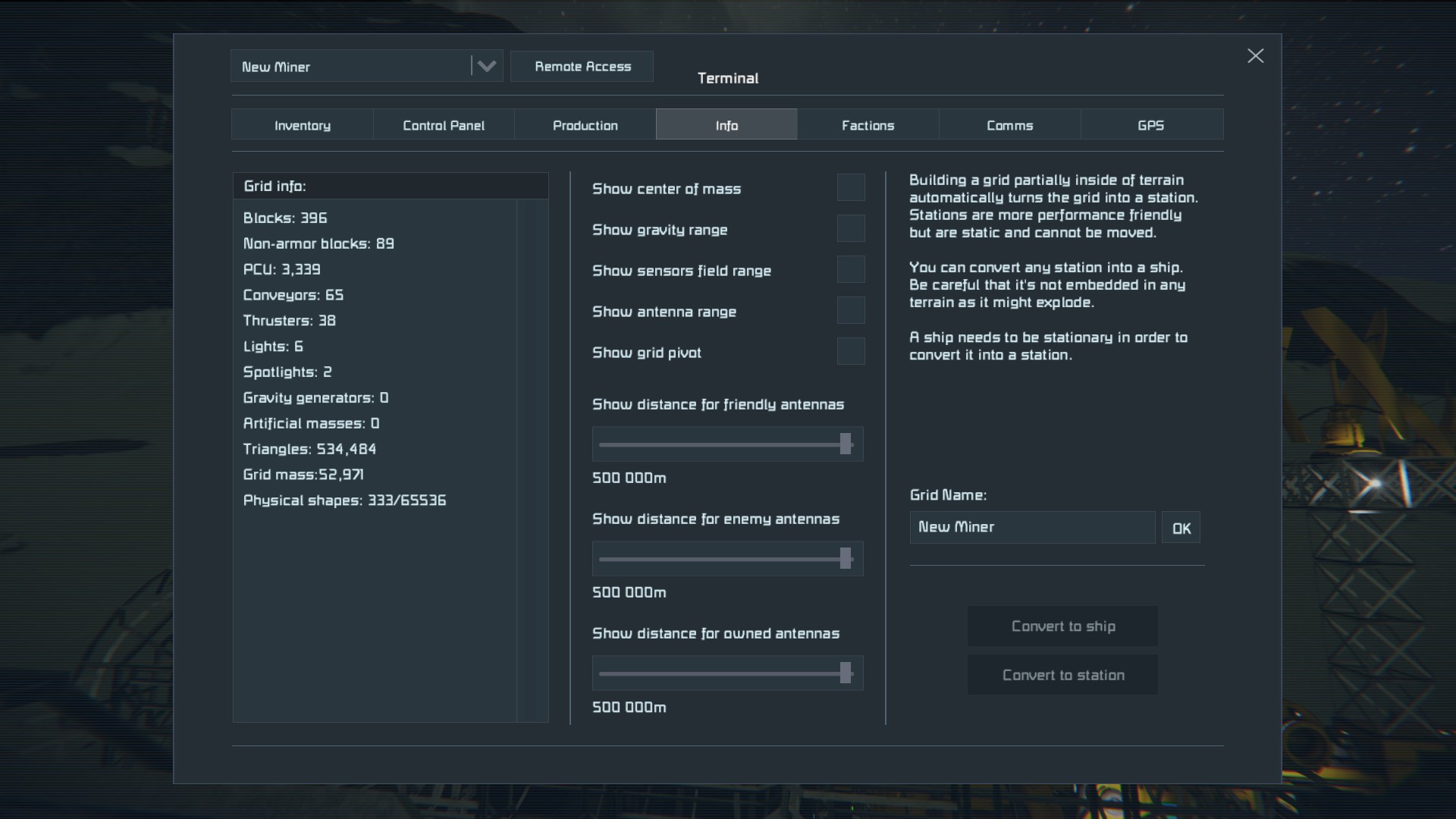Click the friendly antennas '500 000m' value
1456x819 pixels.
(x=629, y=478)
